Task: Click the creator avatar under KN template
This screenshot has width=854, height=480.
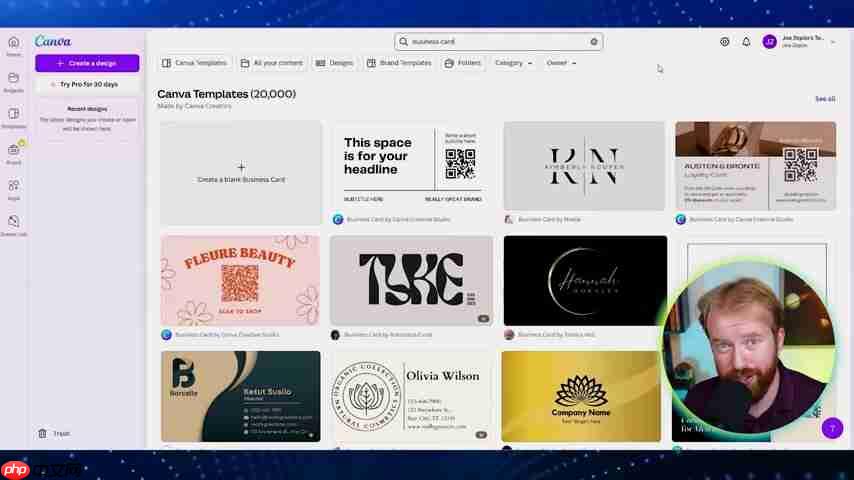Action: pyautogui.click(x=509, y=220)
